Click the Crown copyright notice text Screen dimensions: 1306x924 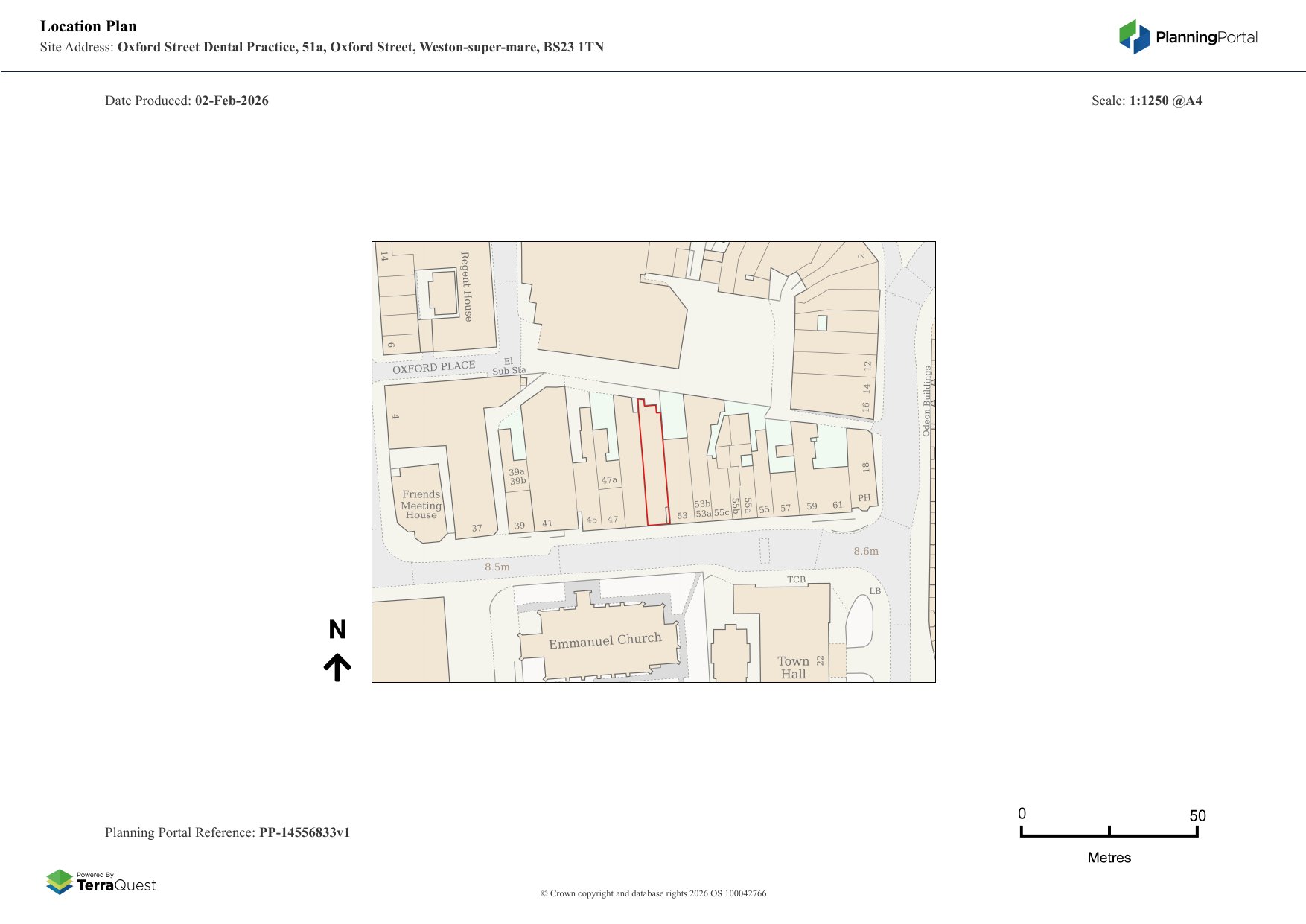click(653, 893)
